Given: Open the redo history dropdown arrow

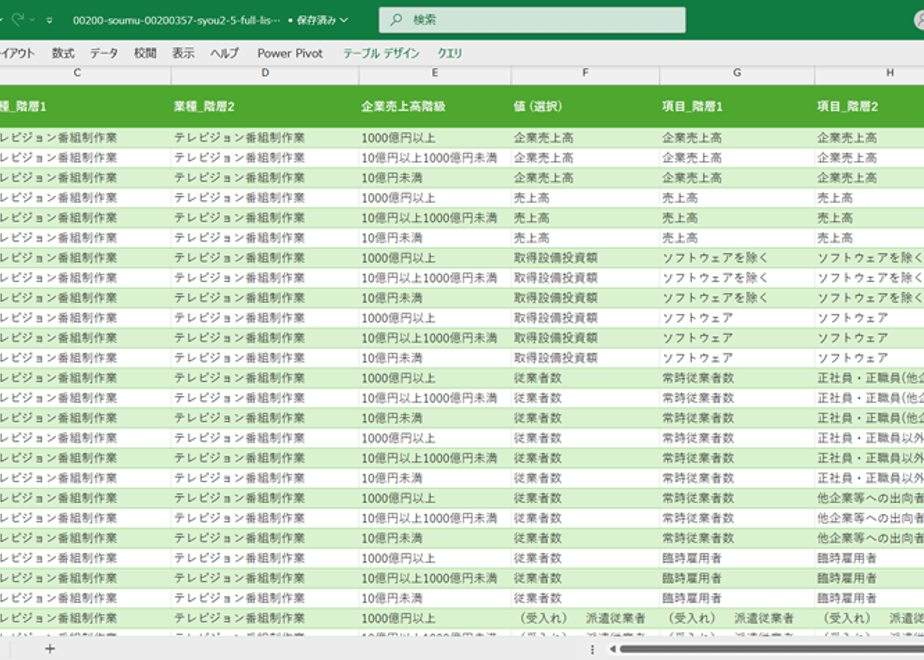Looking at the screenshot, I should (32, 20).
